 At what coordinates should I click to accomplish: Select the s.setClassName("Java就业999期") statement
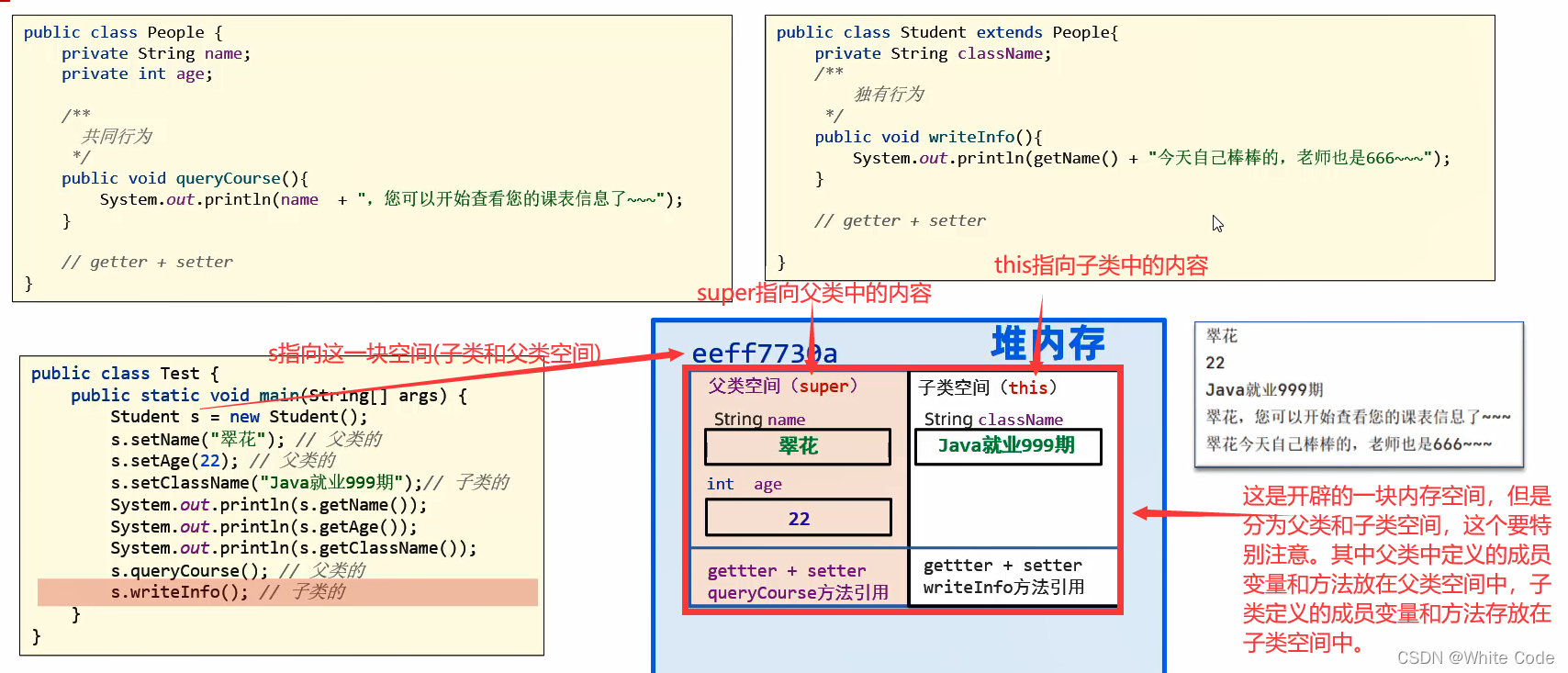[266, 483]
